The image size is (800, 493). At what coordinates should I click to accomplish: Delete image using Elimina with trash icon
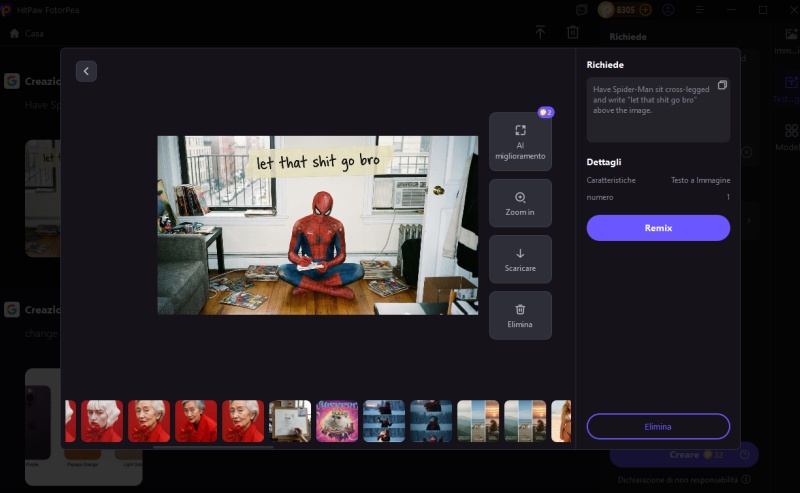tap(520, 315)
